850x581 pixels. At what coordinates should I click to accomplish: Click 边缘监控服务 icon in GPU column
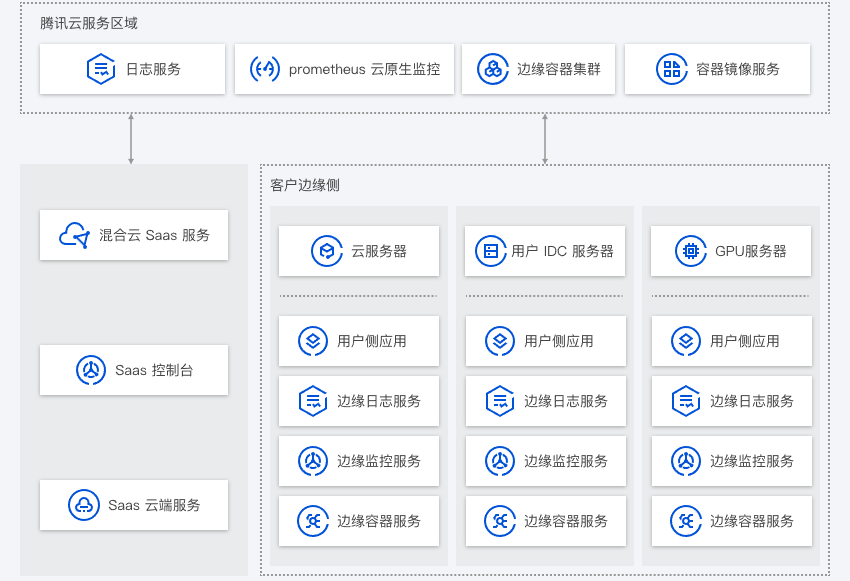686,461
